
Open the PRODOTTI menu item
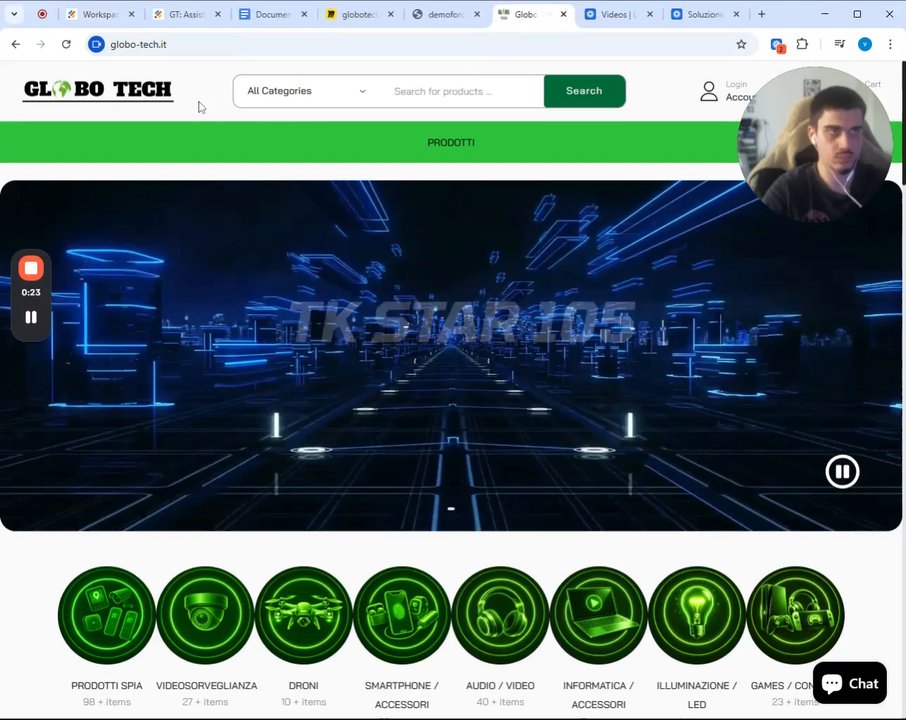pyautogui.click(x=451, y=143)
